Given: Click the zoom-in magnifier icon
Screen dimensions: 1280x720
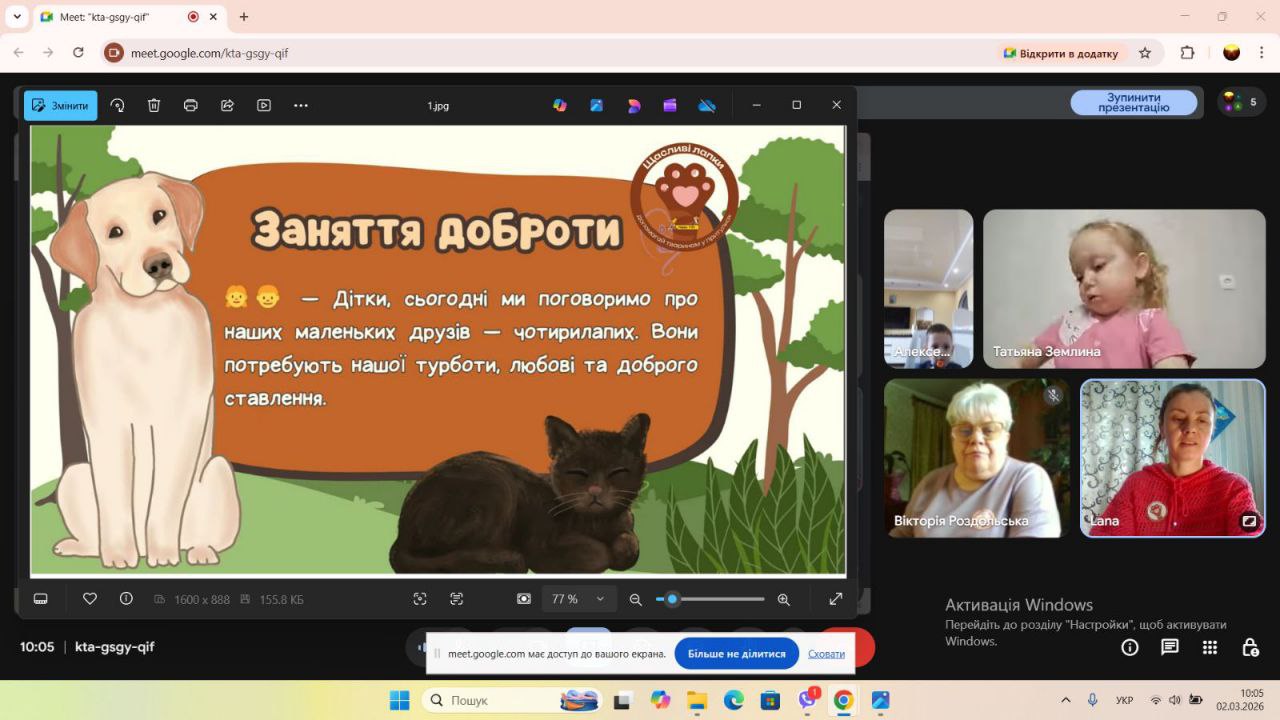Looking at the screenshot, I should pos(783,599).
